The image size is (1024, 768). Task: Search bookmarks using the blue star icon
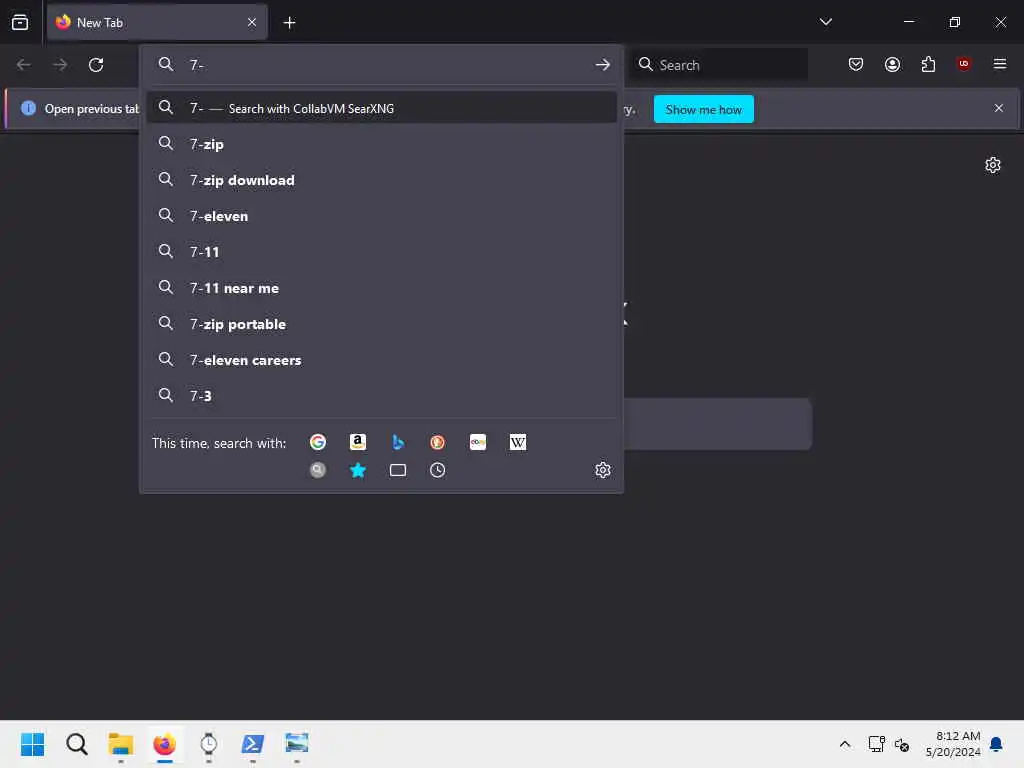(357, 470)
